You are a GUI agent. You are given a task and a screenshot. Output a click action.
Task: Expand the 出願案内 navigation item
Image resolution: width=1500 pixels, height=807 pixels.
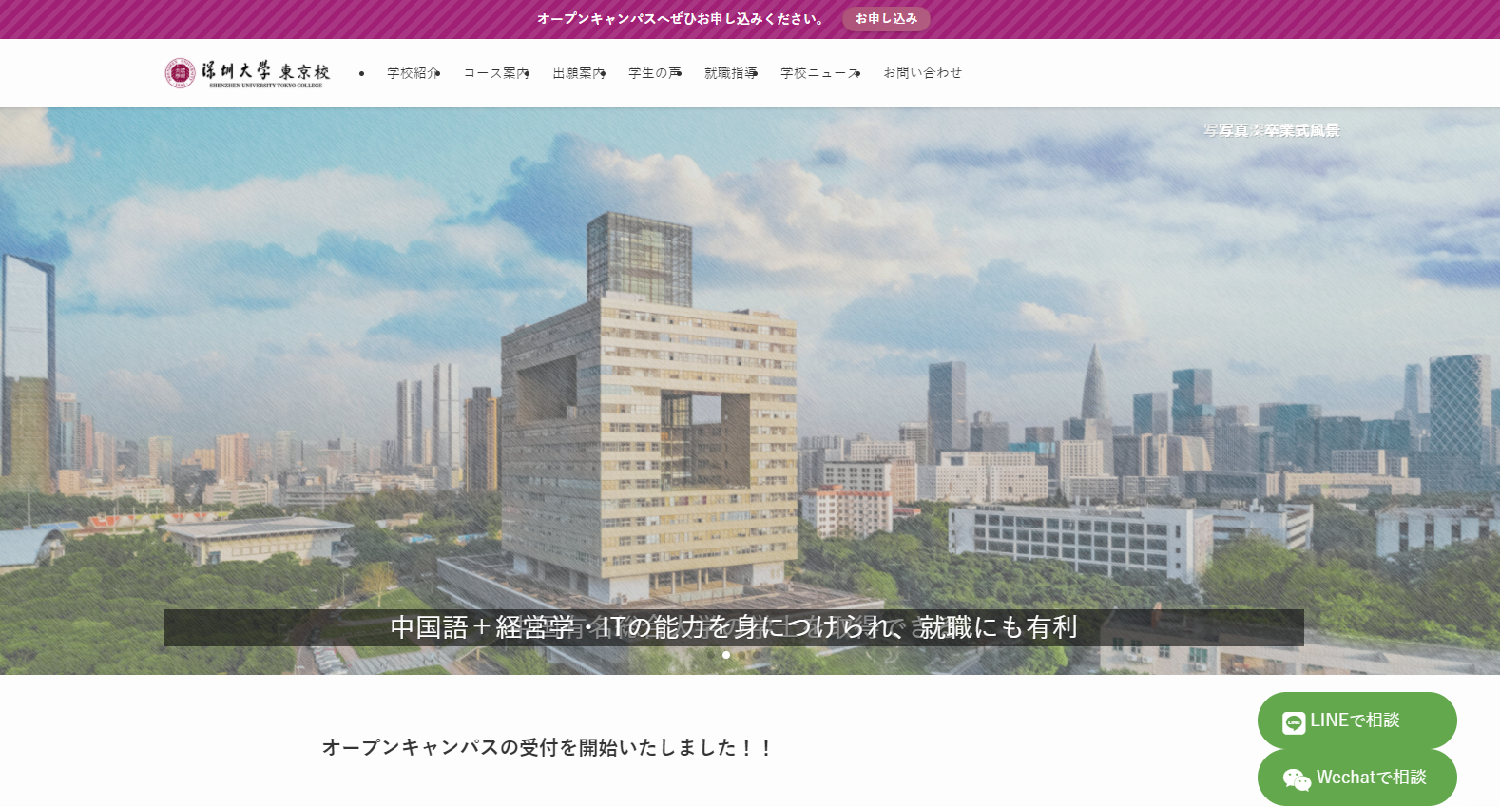click(x=578, y=73)
